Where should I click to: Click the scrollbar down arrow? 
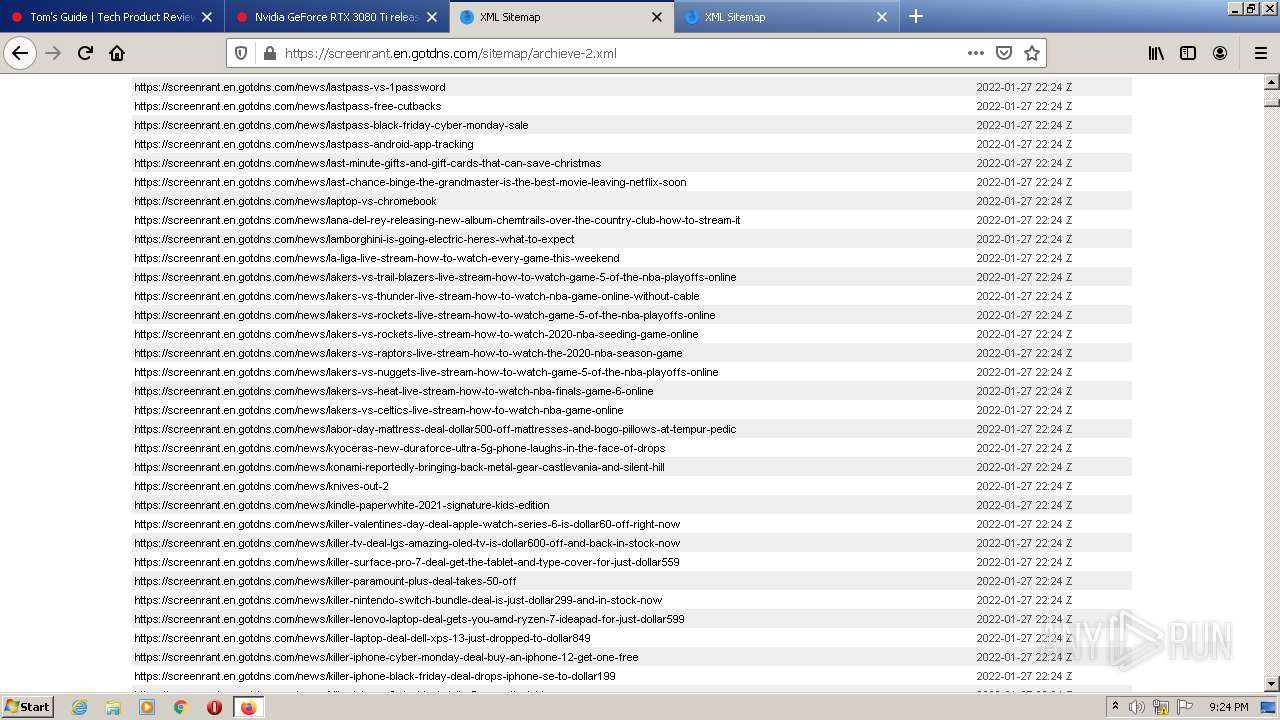click(1272, 684)
